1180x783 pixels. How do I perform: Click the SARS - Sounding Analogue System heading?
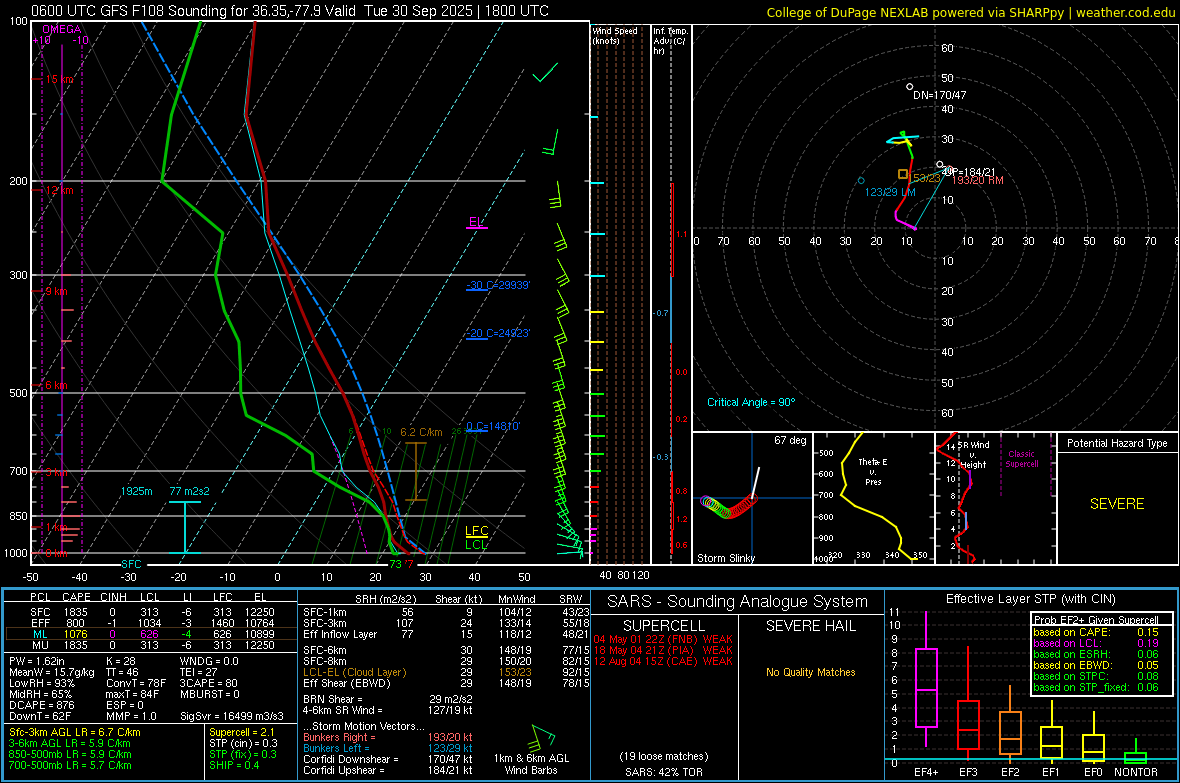click(x=738, y=602)
